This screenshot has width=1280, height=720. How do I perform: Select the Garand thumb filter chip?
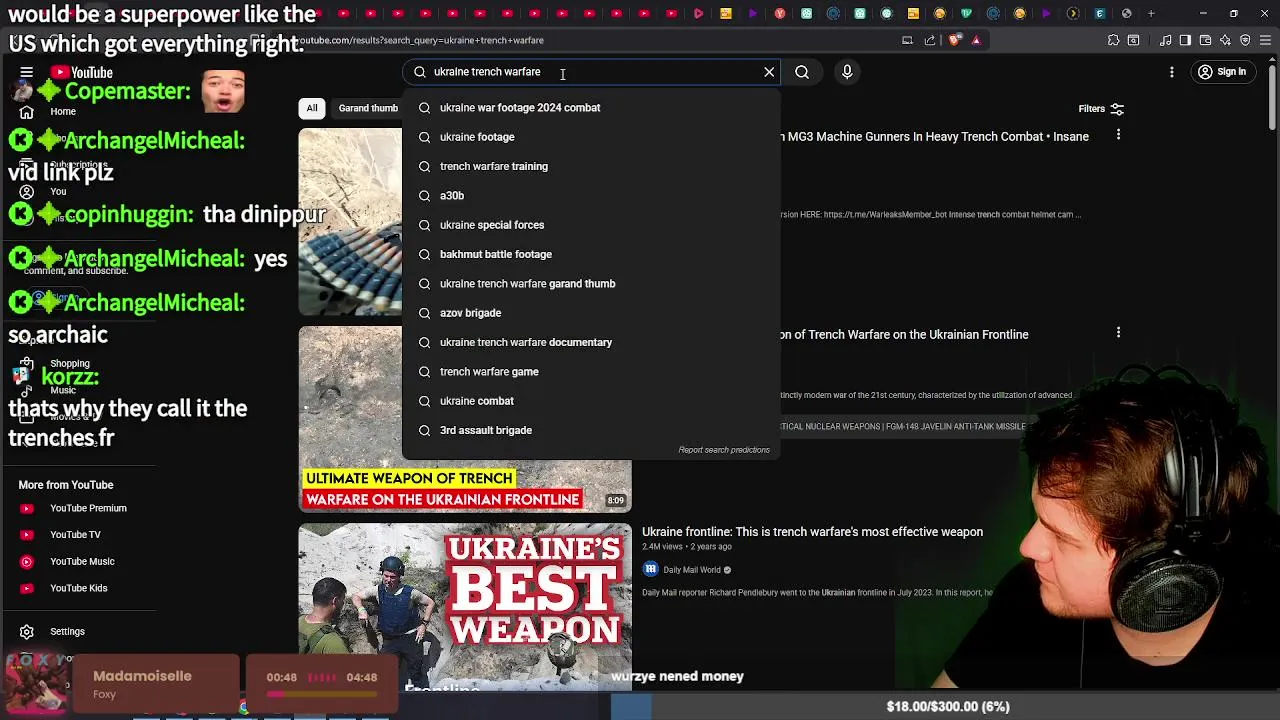(368, 108)
